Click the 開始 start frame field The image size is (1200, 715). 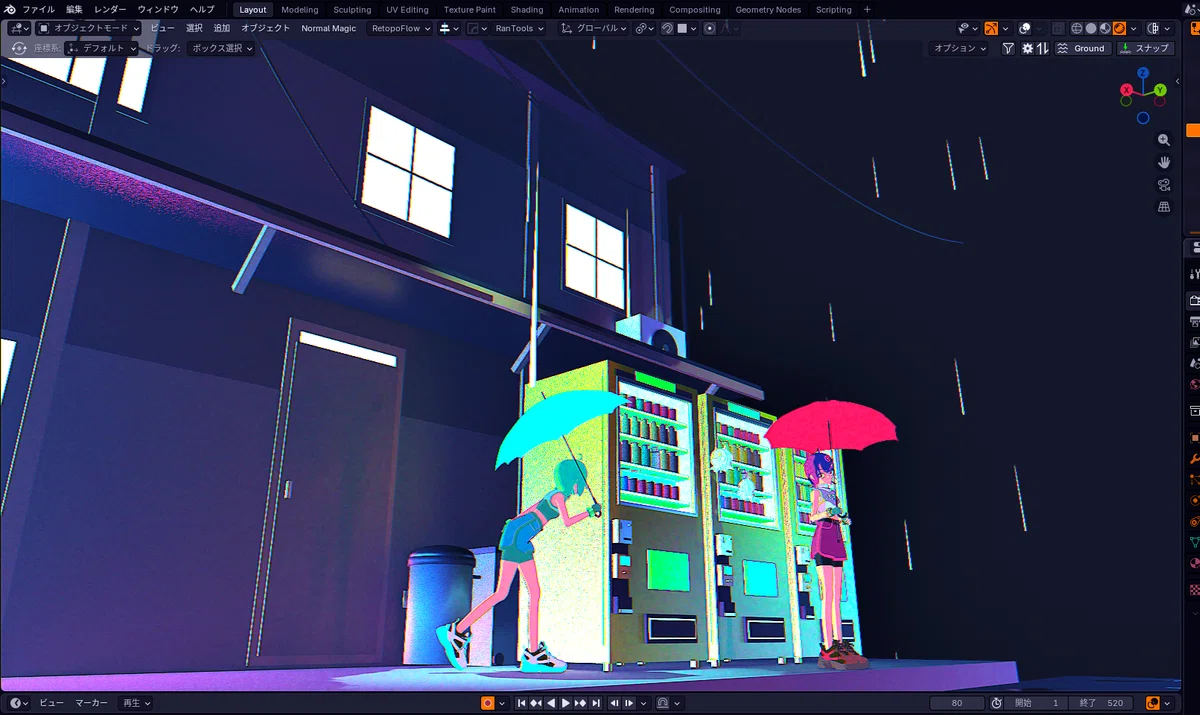pos(1037,703)
